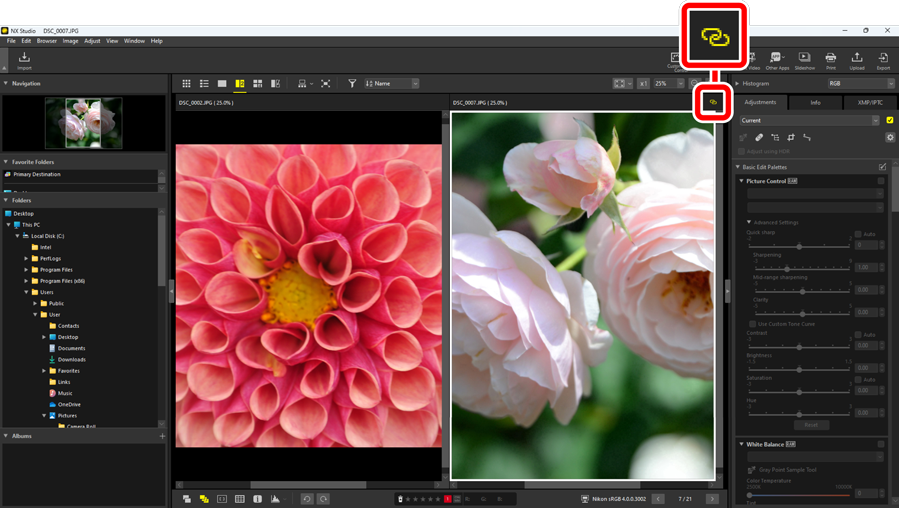This screenshot has height=508, width=899.
Task: Collapse the Picture Control section
Action: click(742, 181)
